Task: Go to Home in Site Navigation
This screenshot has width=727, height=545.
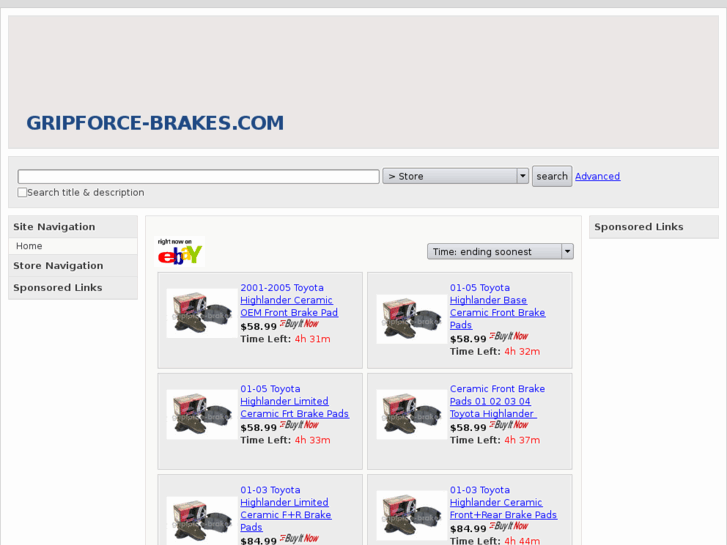Action: [29, 246]
